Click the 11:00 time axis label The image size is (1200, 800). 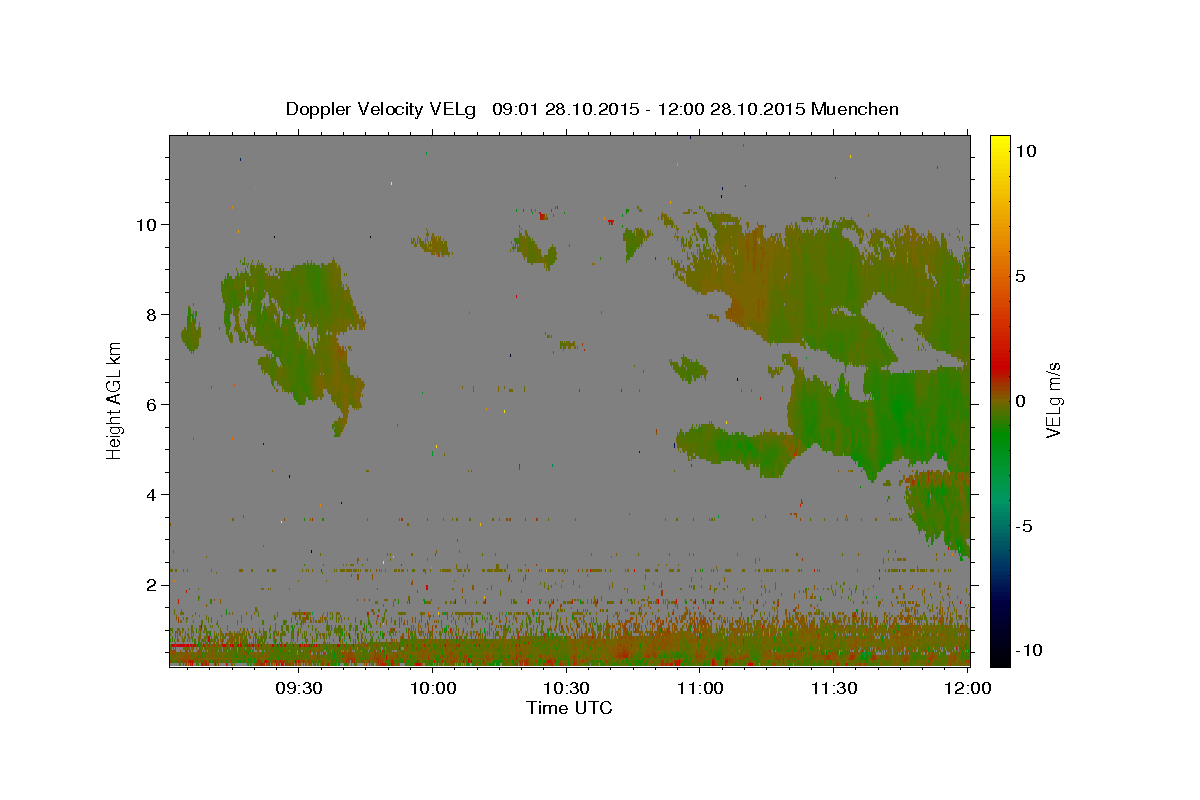pyautogui.click(x=700, y=688)
